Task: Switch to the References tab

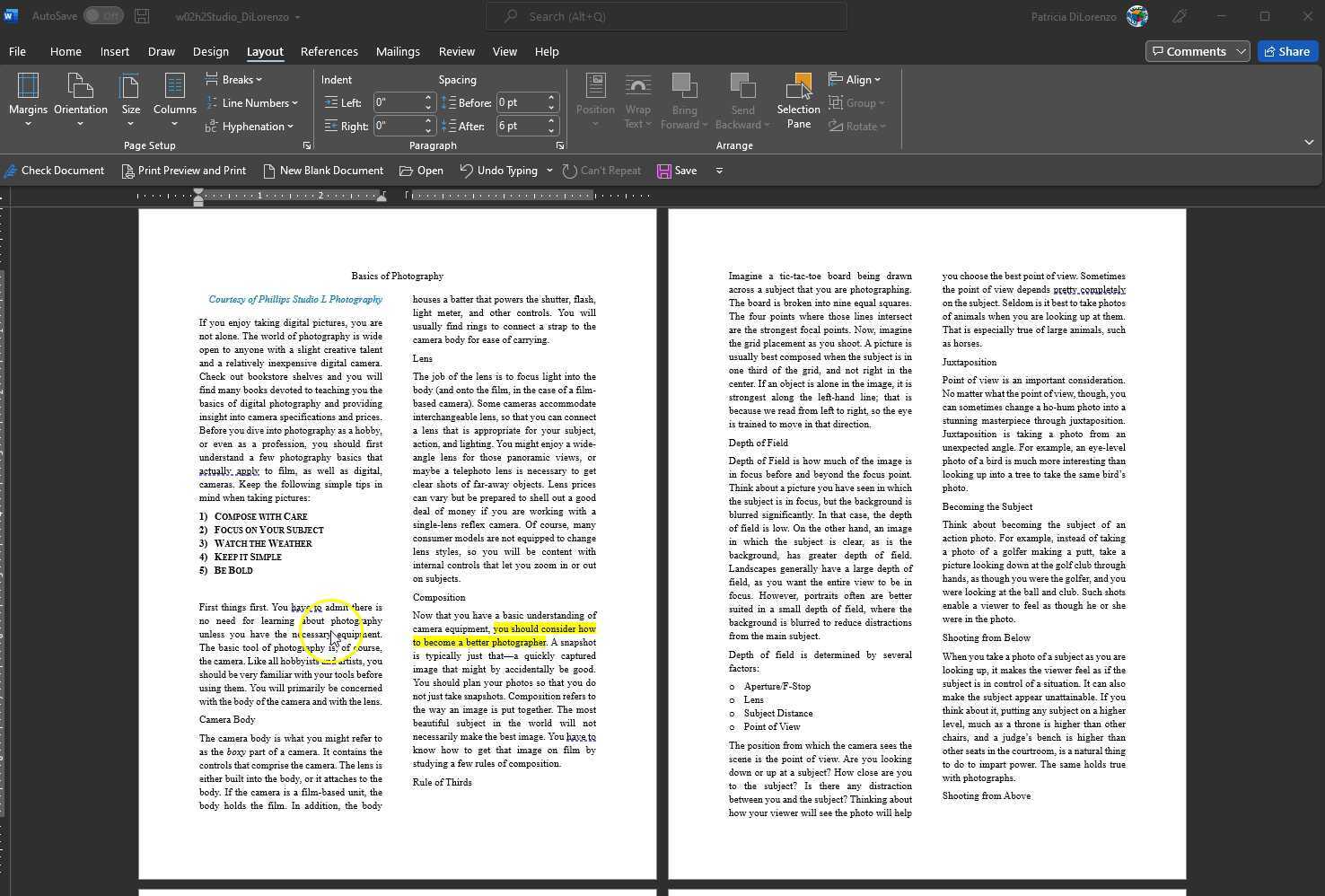Action: click(x=329, y=52)
